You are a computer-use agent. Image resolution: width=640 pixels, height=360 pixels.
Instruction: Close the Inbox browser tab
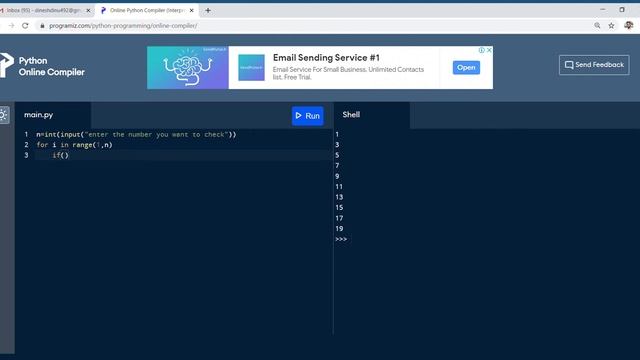click(x=88, y=11)
